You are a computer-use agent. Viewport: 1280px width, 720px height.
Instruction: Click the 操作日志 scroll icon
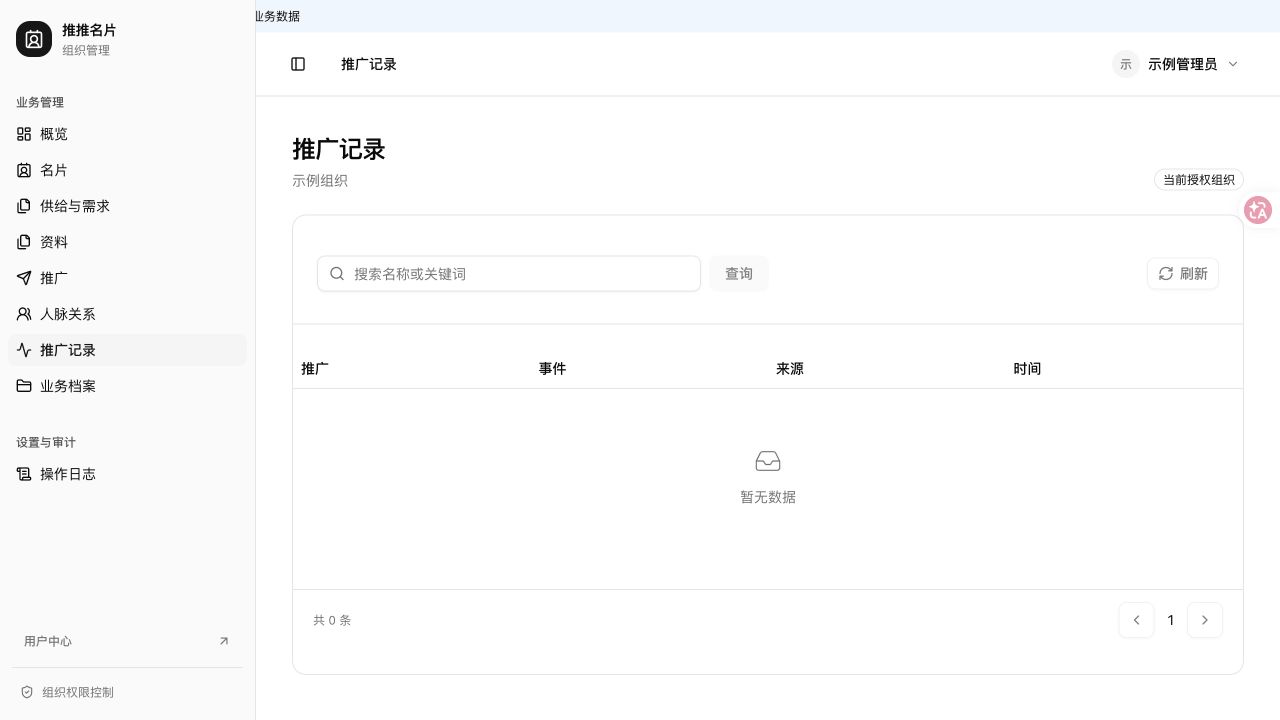24,474
